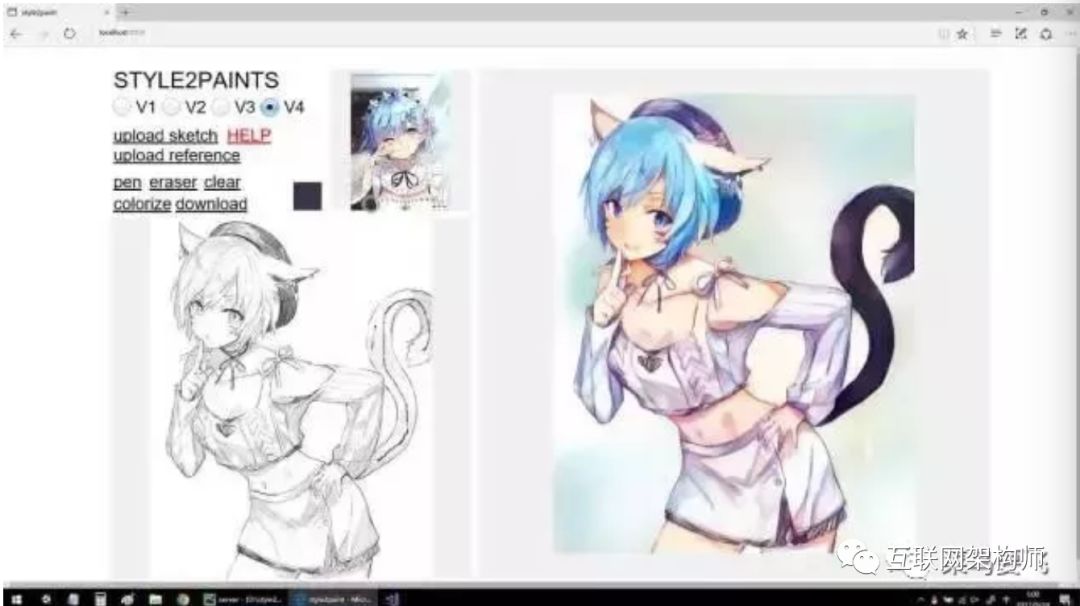Select the V4 model radio button

(x=270, y=107)
